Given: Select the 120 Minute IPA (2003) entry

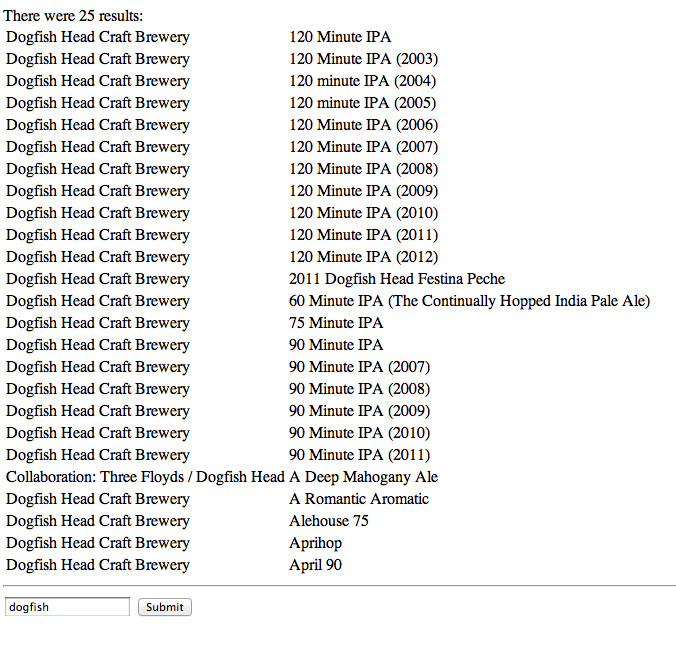Looking at the screenshot, I should (363, 59).
